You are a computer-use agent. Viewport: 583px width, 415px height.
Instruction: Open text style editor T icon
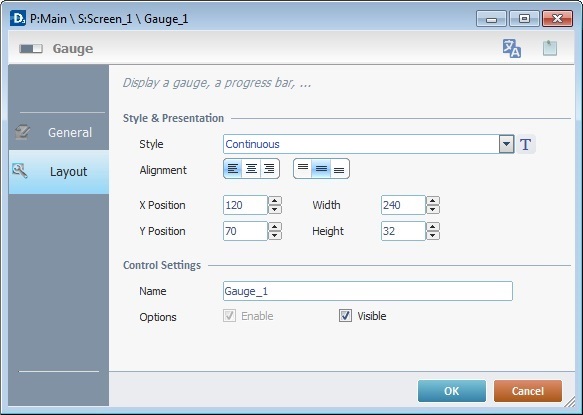(x=525, y=144)
